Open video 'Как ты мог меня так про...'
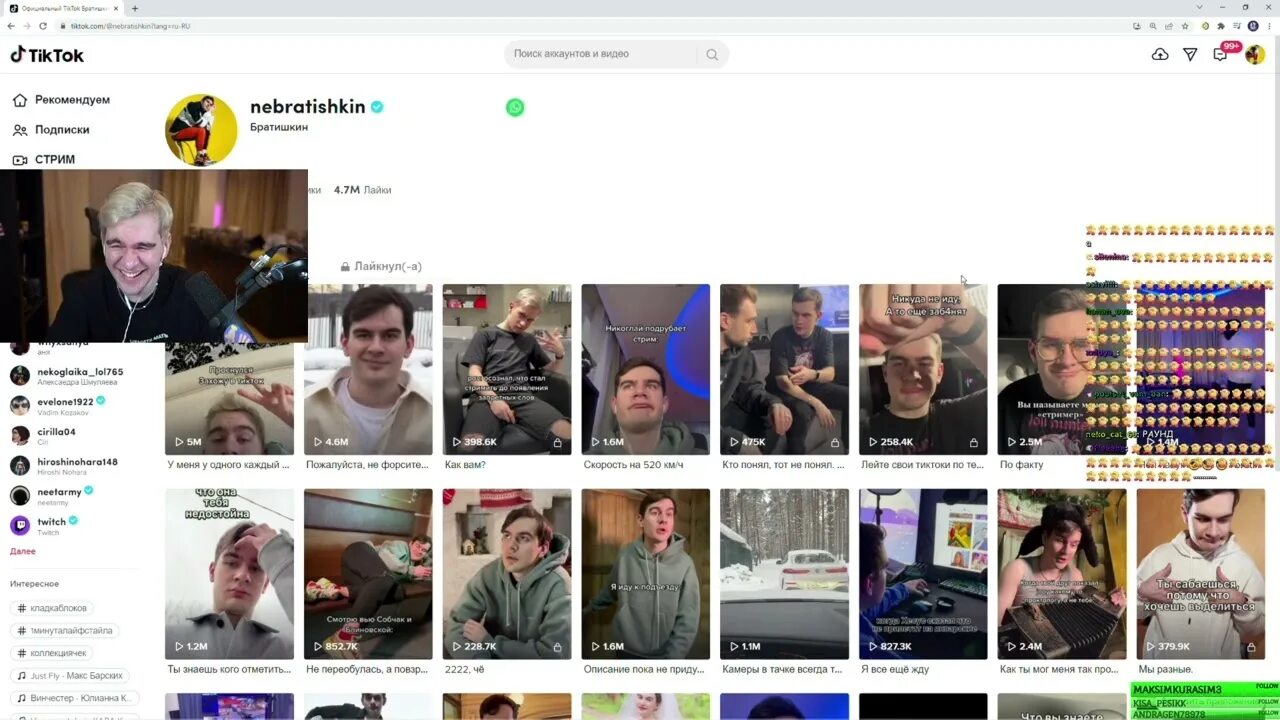 point(1062,574)
